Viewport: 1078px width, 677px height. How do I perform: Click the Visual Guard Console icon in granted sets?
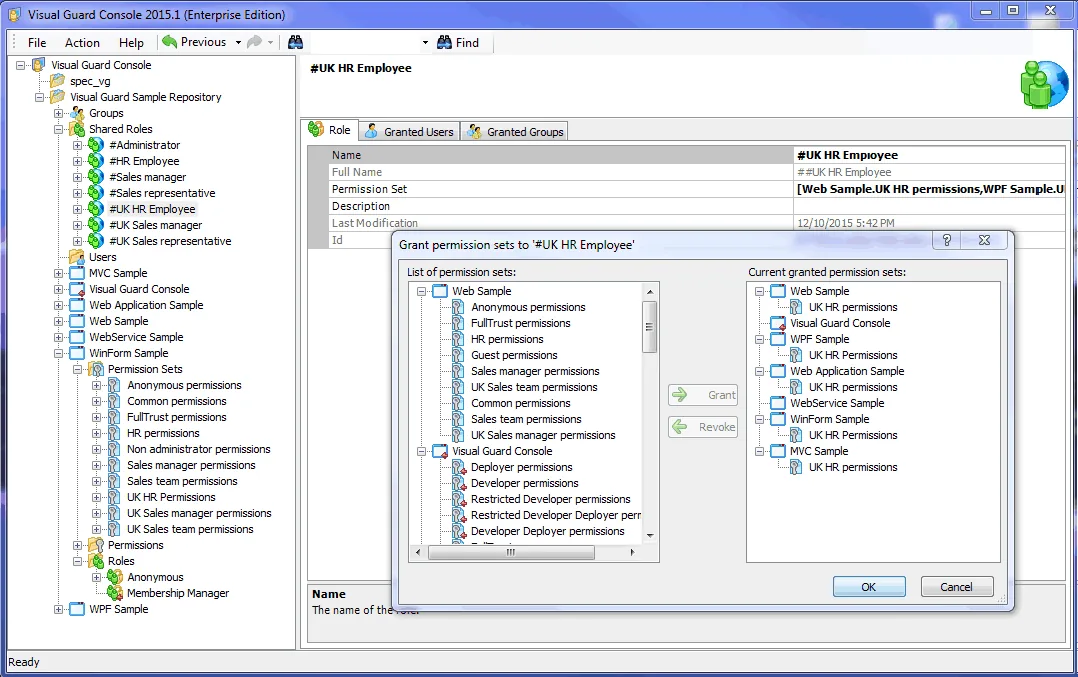[x=778, y=323]
